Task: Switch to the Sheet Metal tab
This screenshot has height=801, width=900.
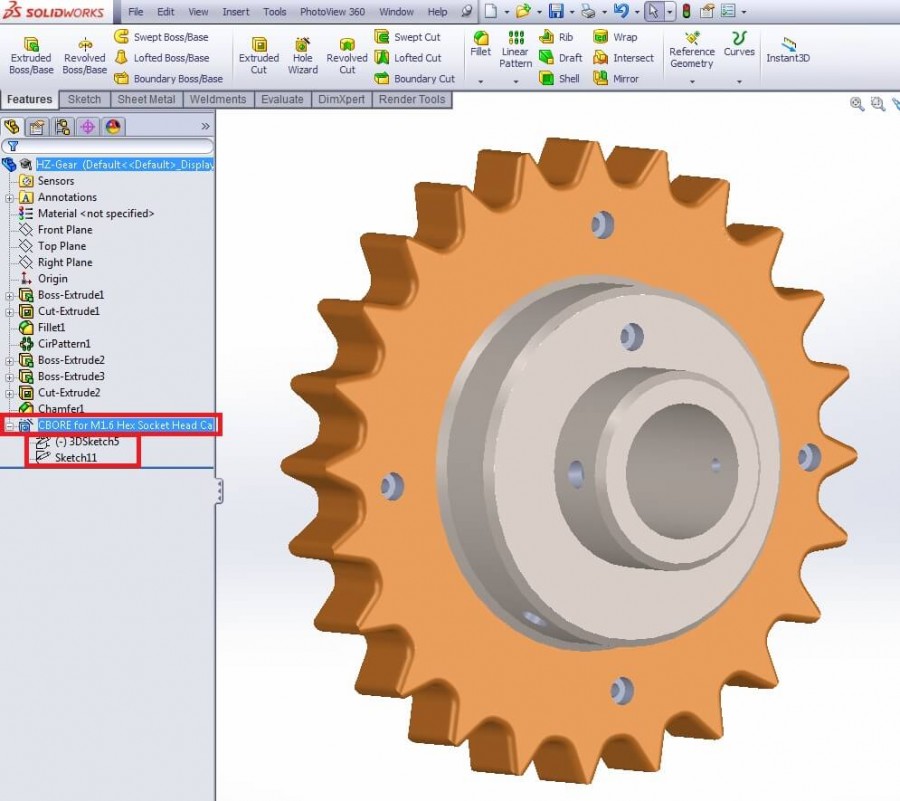Action: coord(148,99)
